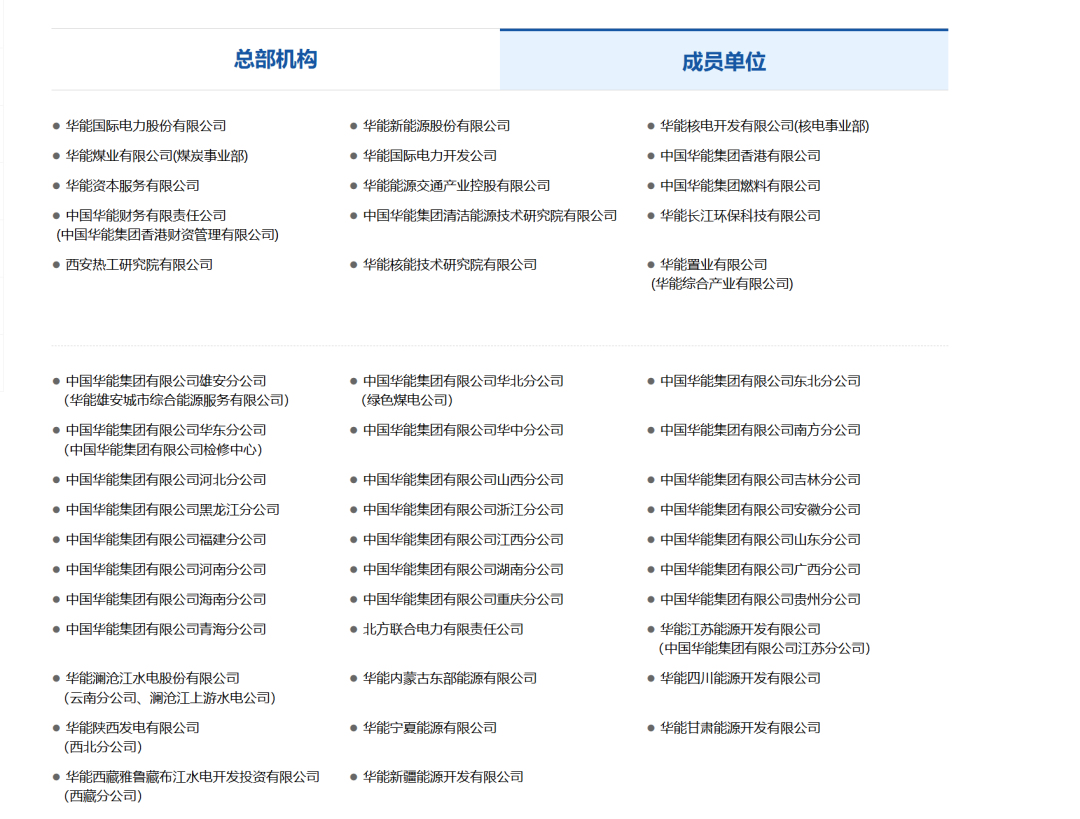Open 中国华能集团有限公司吉林分公司
Screen dimensions: 1080x819
point(760,479)
